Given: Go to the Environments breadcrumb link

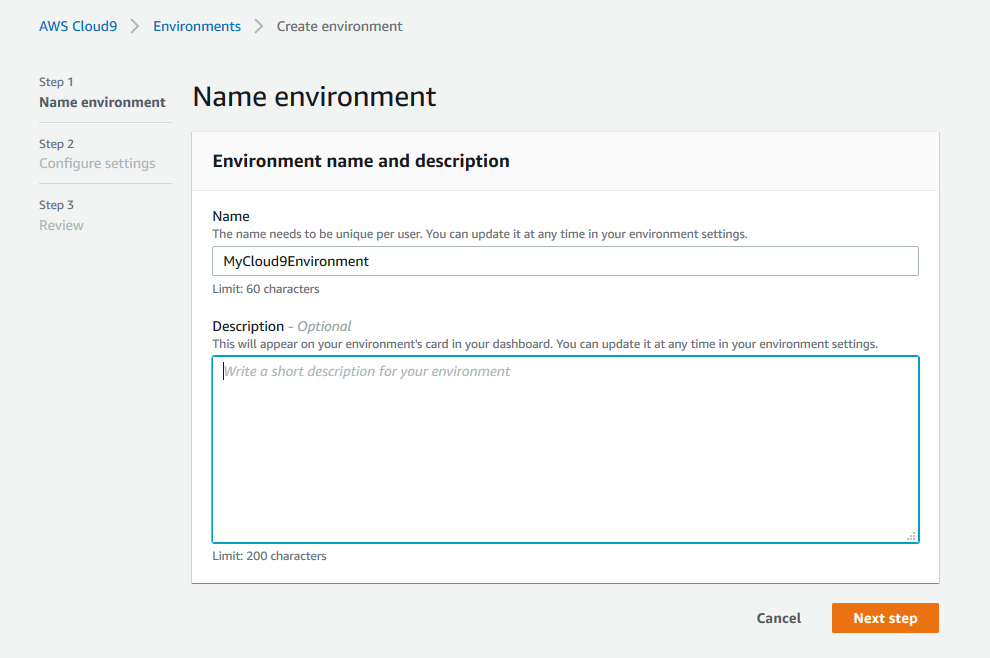Looking at the screenshot, I should (196, 27).
